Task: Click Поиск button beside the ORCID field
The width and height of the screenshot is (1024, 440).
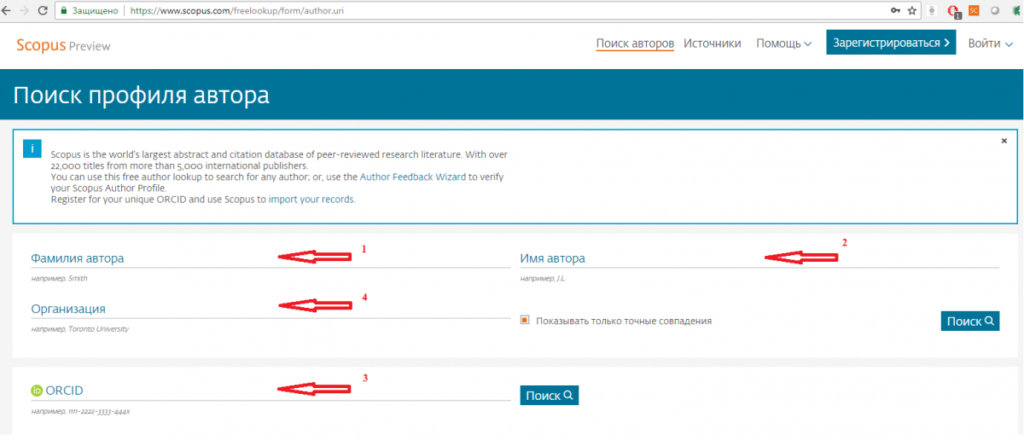Action: pos(549,395)
